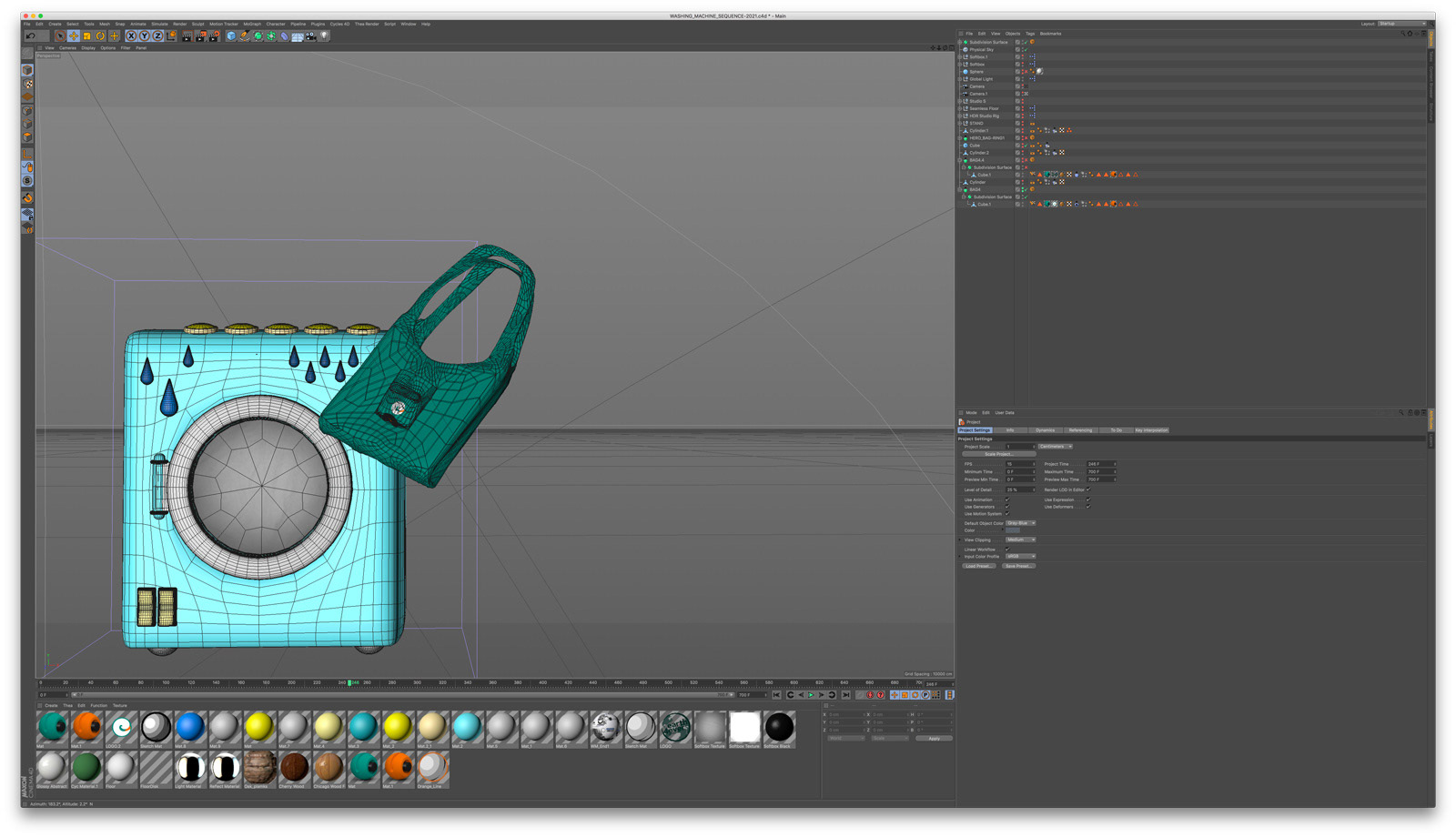Add a Light object icon
The width and height of the screenshot is (1456, 837).
pos(324,36)
